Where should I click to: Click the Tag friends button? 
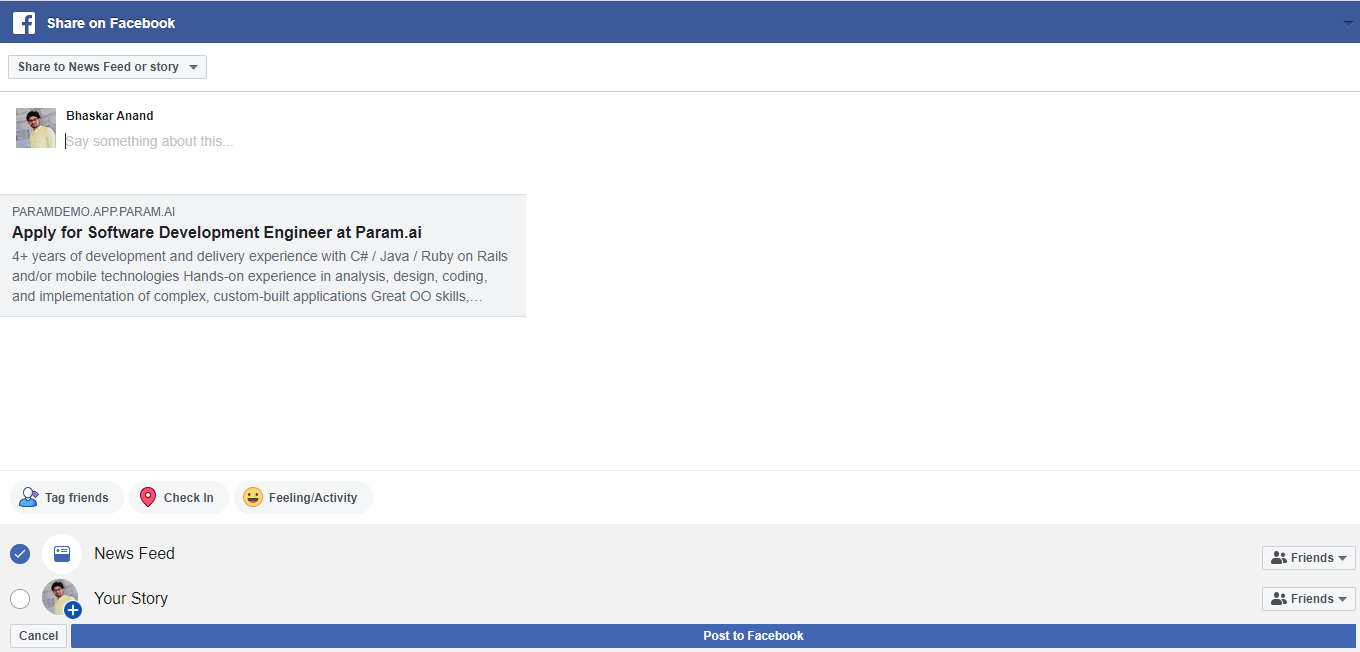(66, 497)
